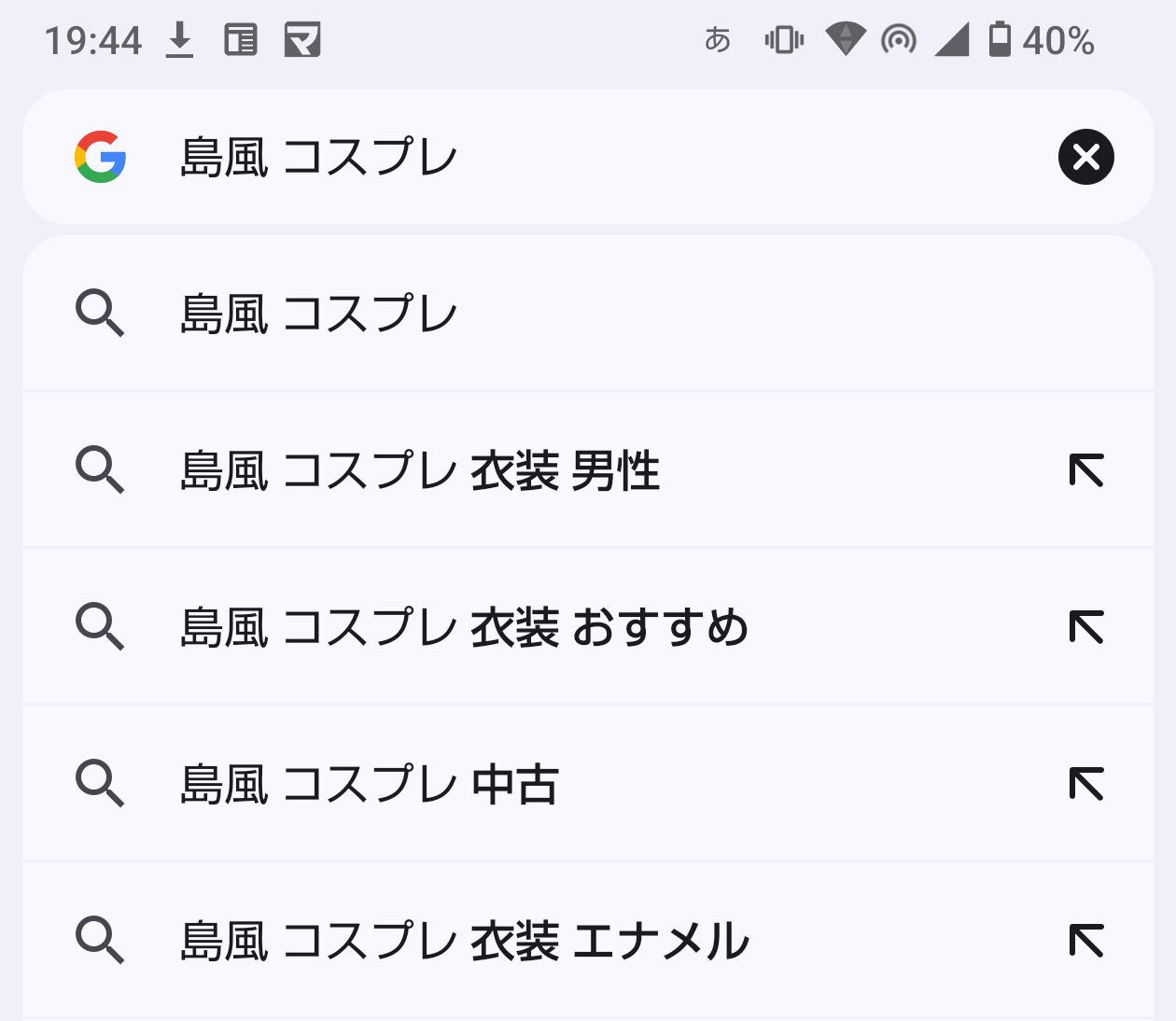Hit the insert arrow for 衣装 エナメル

click(1086, 941)
